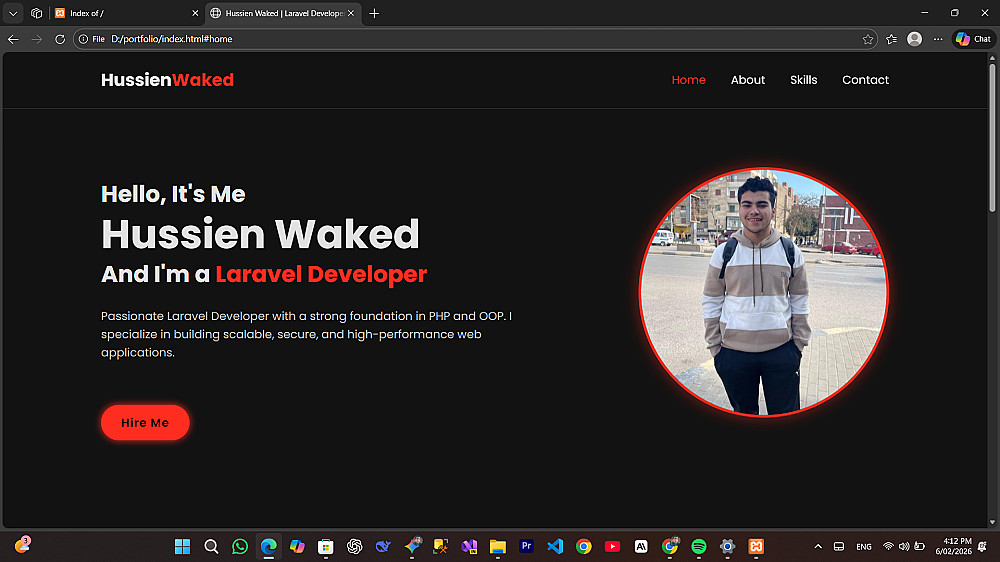The width and height of the screenshot is (1000, 562).
Task: Add this page to favorites star
Action: (x=867, y=39)
